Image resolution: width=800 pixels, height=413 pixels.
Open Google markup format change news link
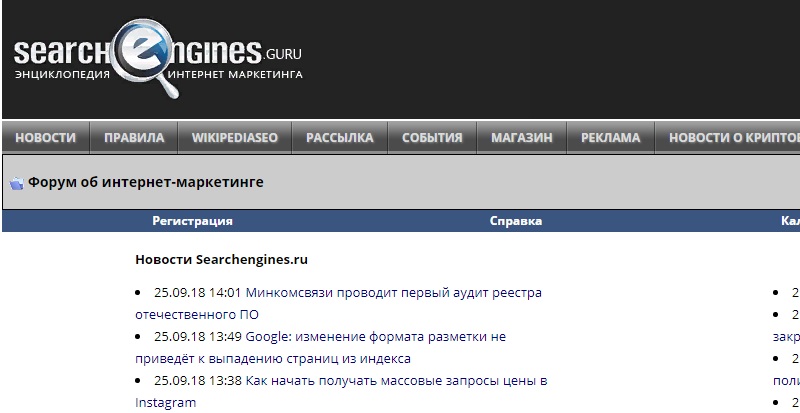tap(321, 348)
